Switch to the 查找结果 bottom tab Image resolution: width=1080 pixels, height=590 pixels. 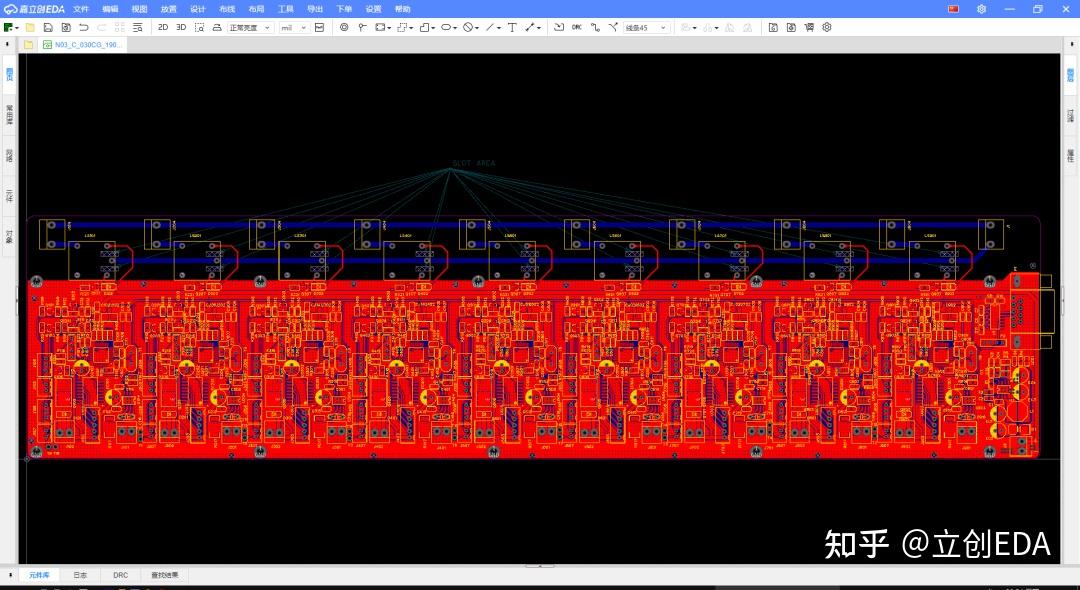point(165,575)
